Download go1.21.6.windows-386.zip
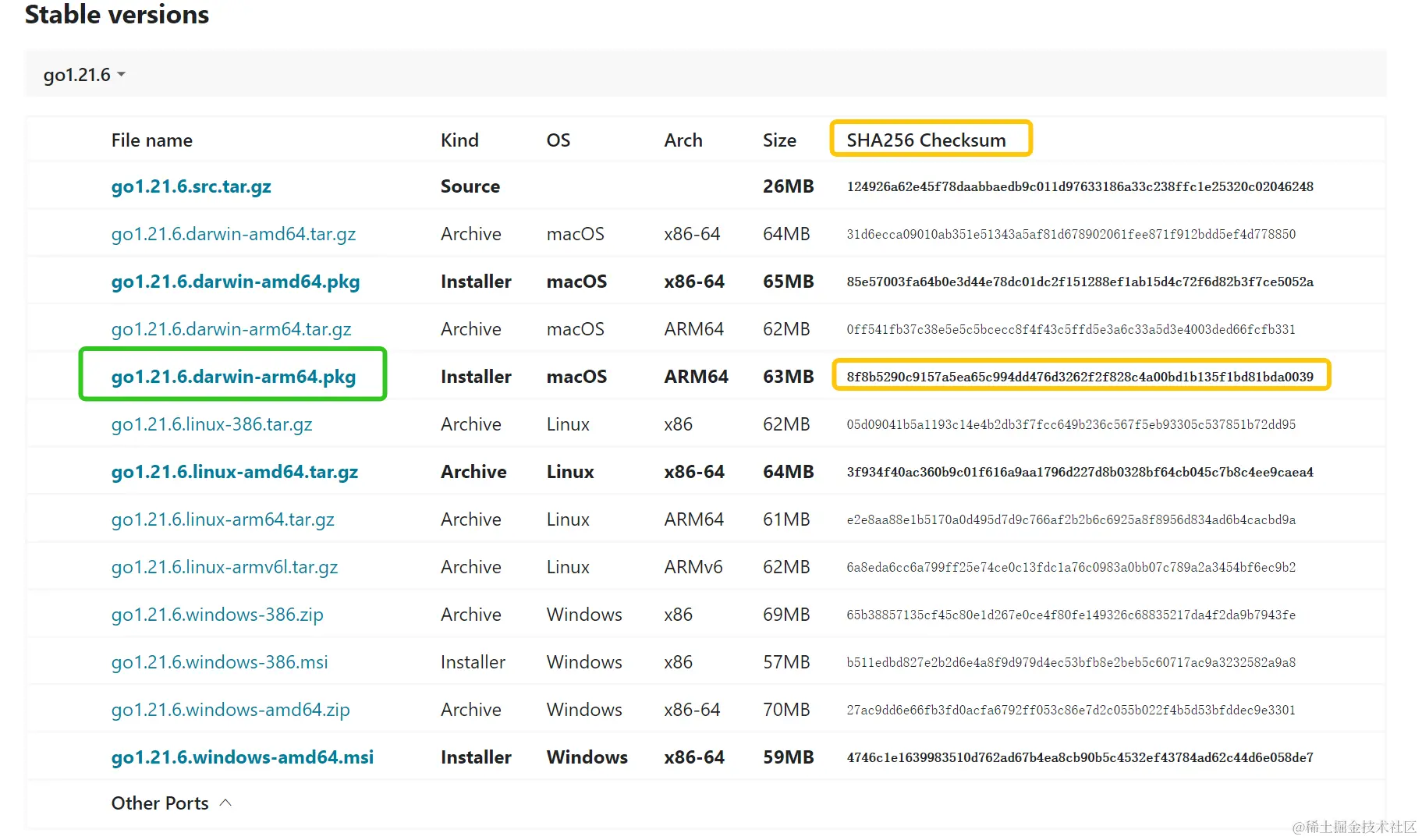Screen dimensions: 1422x840 (217, 615)
